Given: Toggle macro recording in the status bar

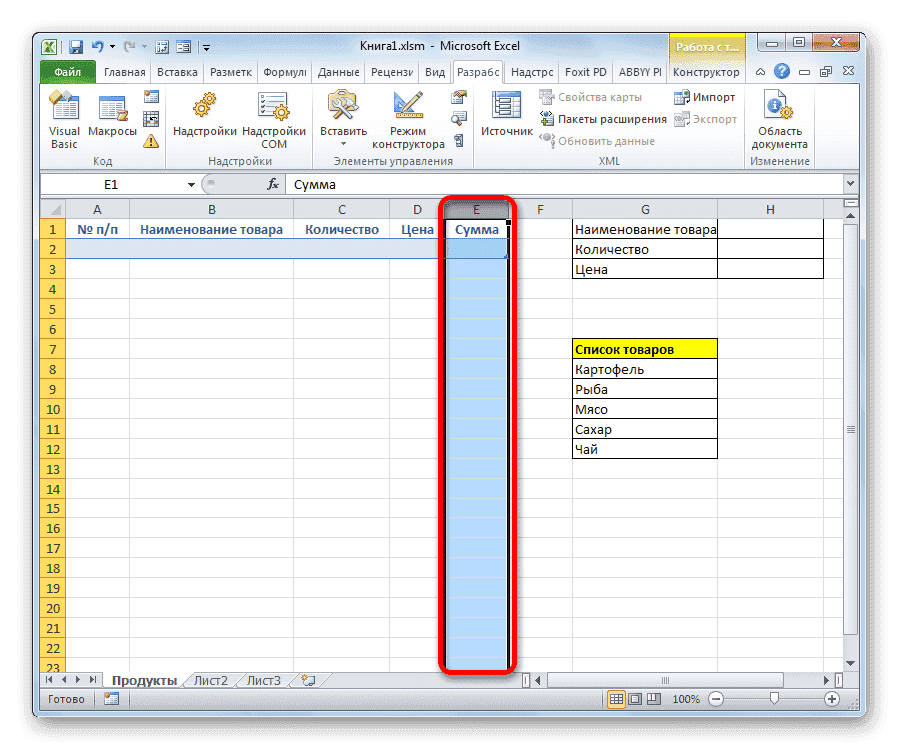Looking at the screenshot, I should tap(110, 699).
